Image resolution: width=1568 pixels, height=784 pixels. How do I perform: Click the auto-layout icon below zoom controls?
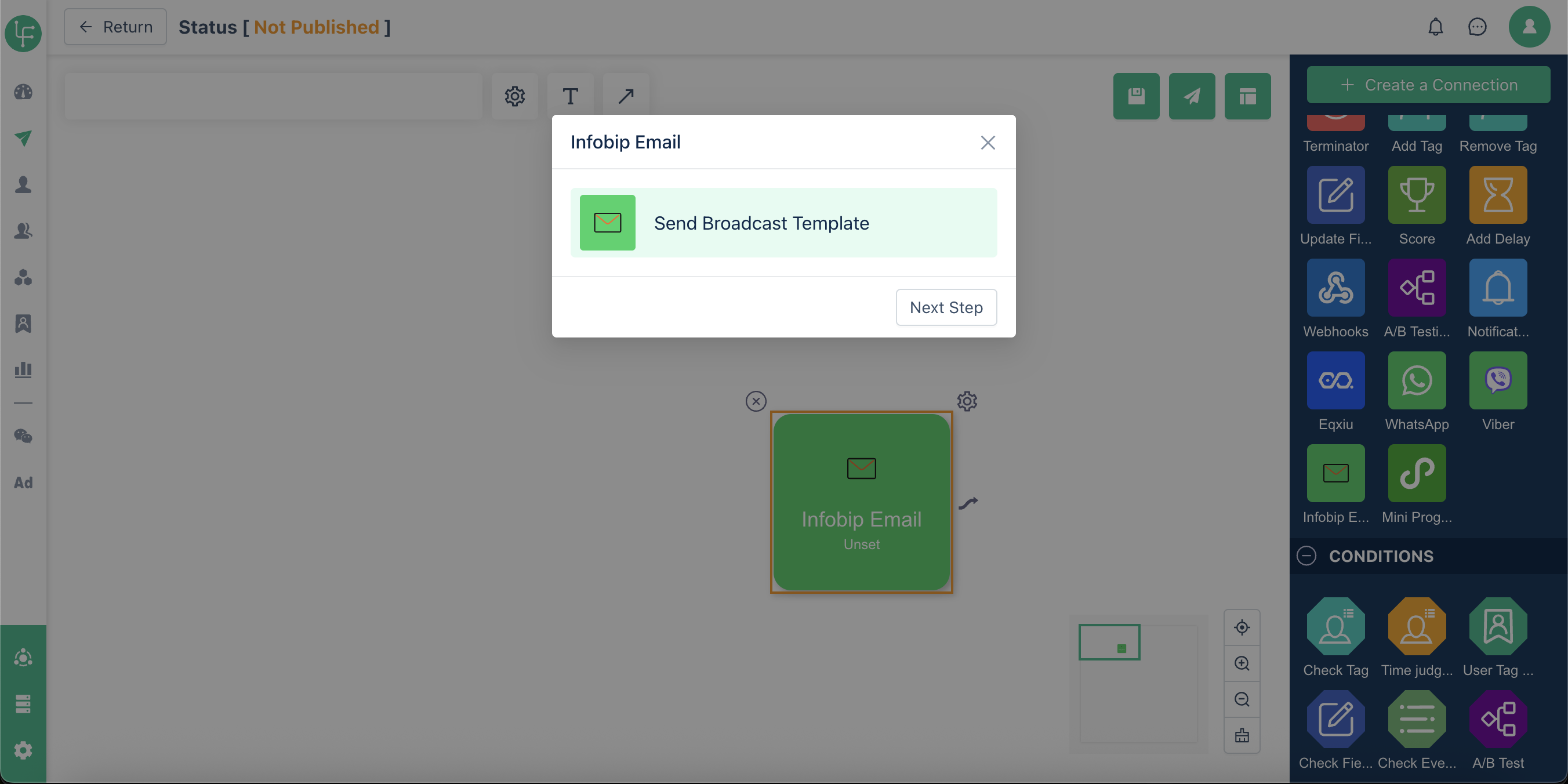coord(1242,735)
